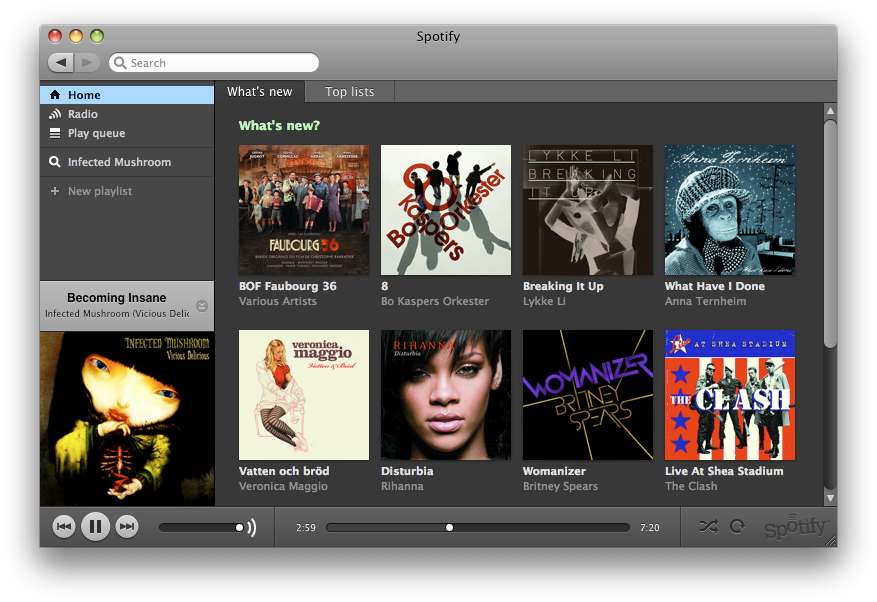Click the BOF Faubourg 36 title link
This screenshot has height=602, width=877.
tap(287, 286)
